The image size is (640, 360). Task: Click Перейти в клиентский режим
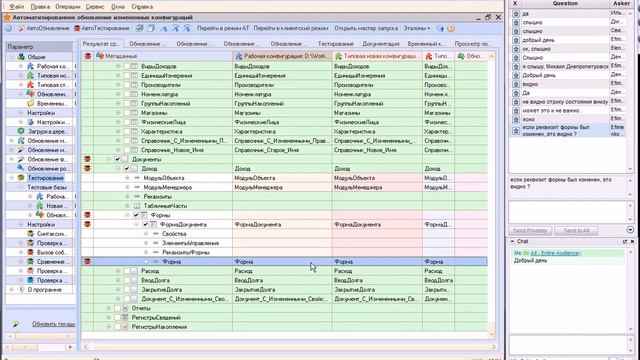[291, 29]
